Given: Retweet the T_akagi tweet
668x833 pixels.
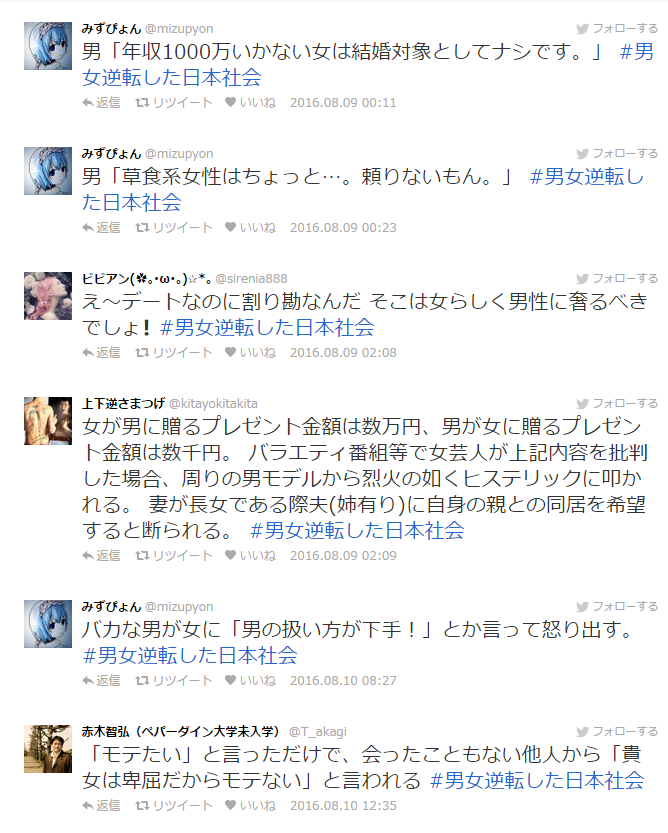Looking at the screenshot, I should [x=174, y=805].
